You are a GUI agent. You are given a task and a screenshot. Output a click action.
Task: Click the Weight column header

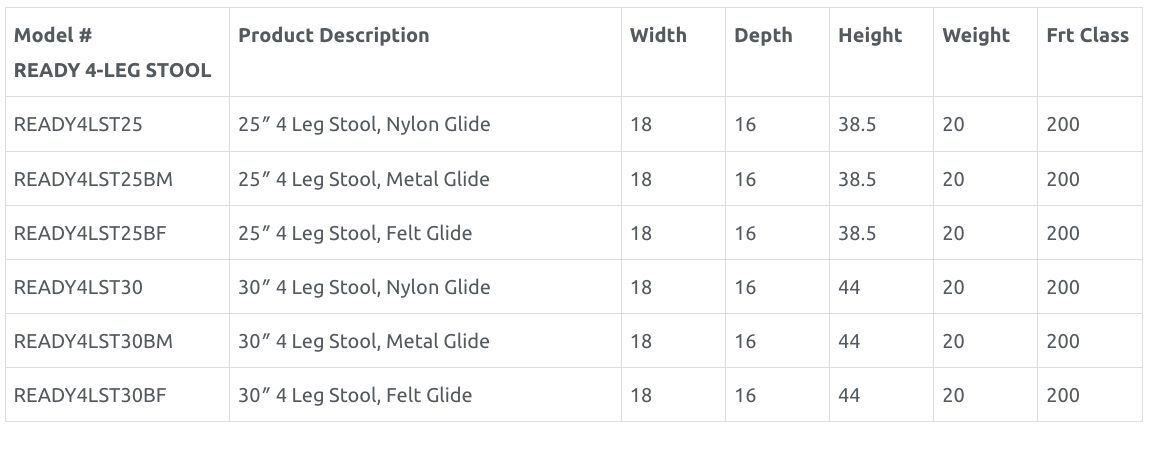(x=976, y=35)
